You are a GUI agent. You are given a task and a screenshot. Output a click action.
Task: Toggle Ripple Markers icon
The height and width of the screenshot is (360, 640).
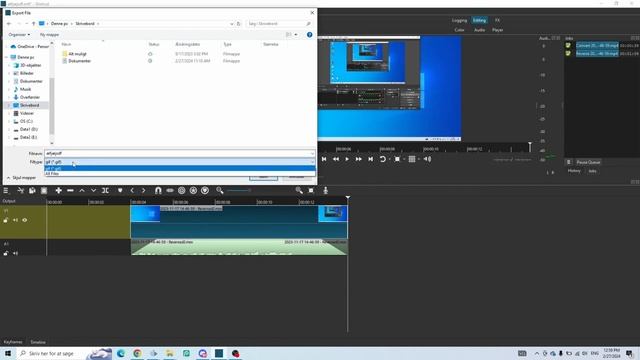click(205, 190)
